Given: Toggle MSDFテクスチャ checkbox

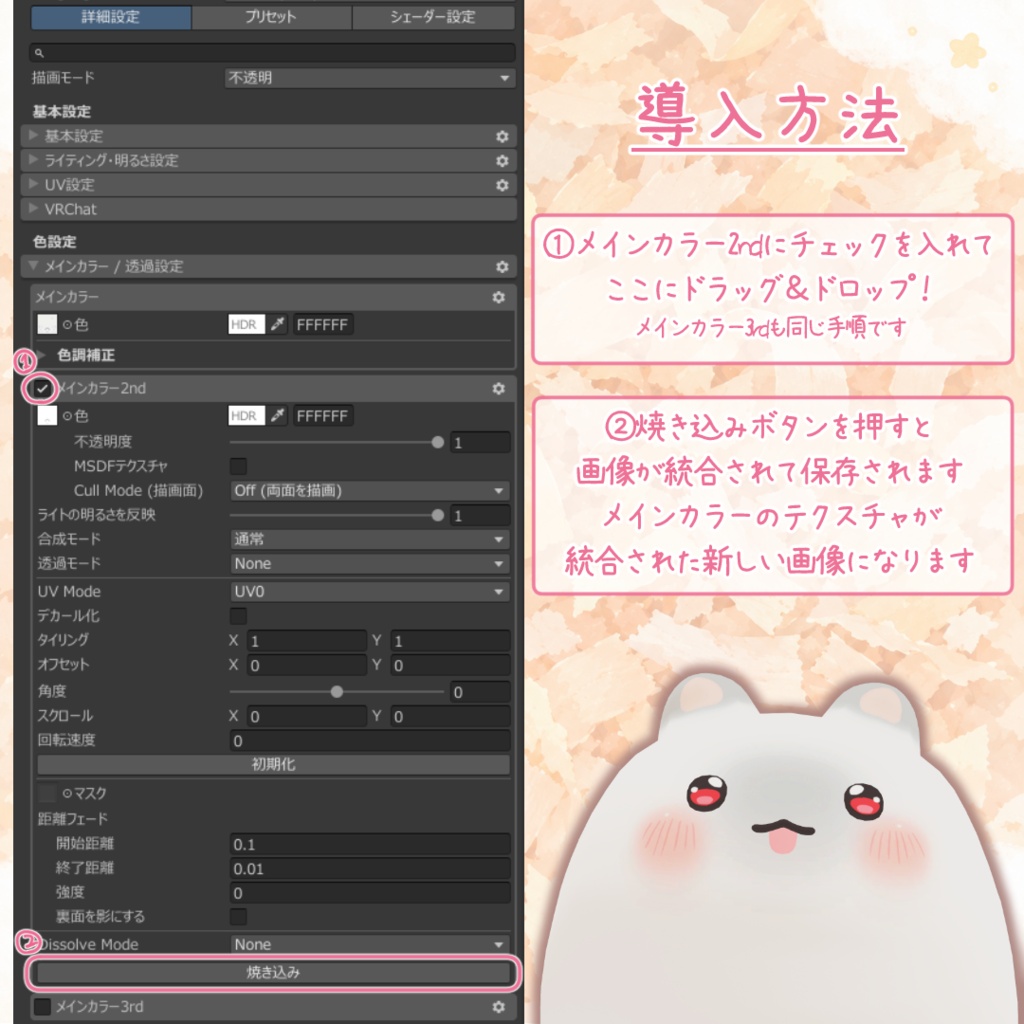Looking at the screenshot, I should coord(238,466).
